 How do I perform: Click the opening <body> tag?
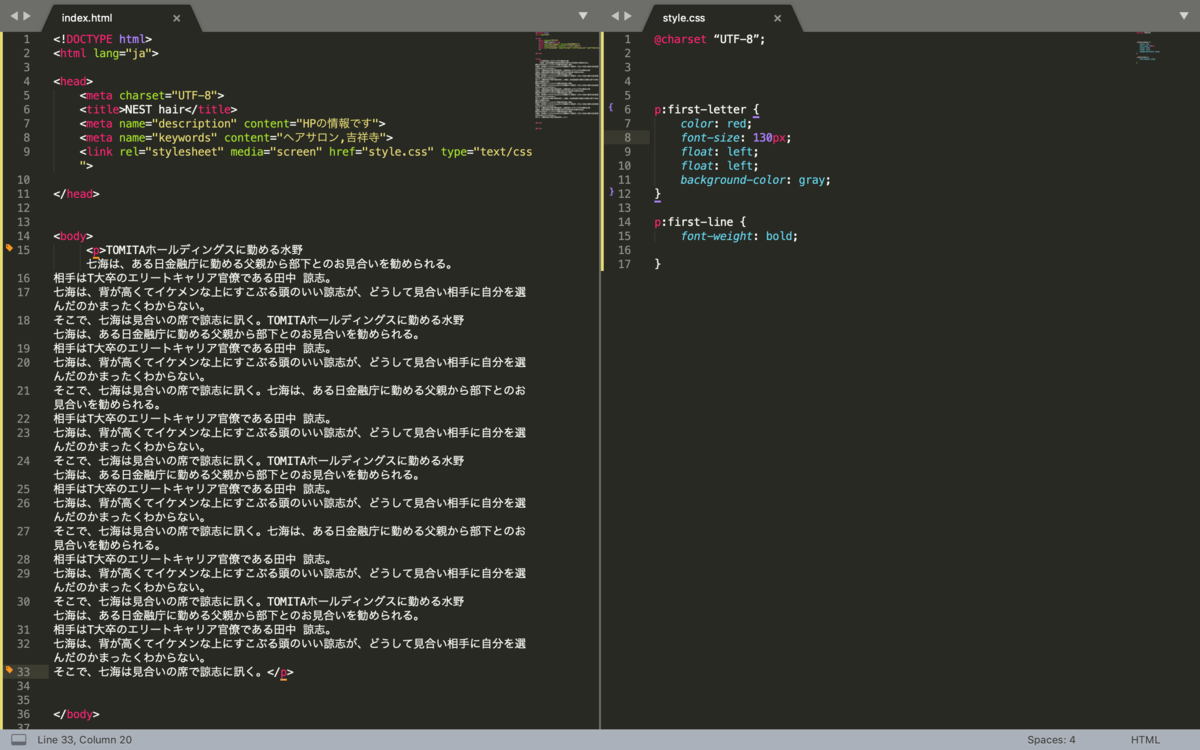73,236
